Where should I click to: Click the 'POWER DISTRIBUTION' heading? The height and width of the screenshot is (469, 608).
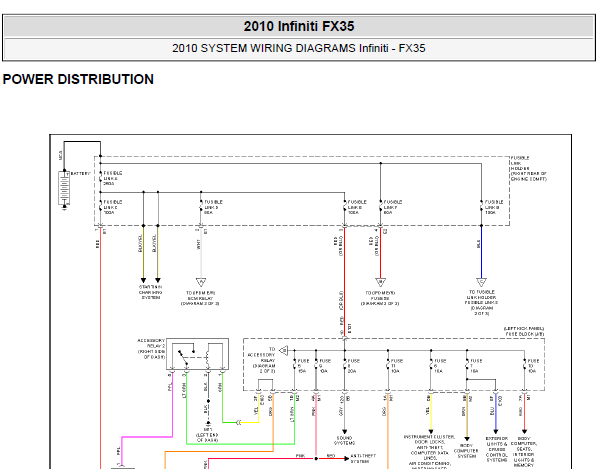[78, 79]
